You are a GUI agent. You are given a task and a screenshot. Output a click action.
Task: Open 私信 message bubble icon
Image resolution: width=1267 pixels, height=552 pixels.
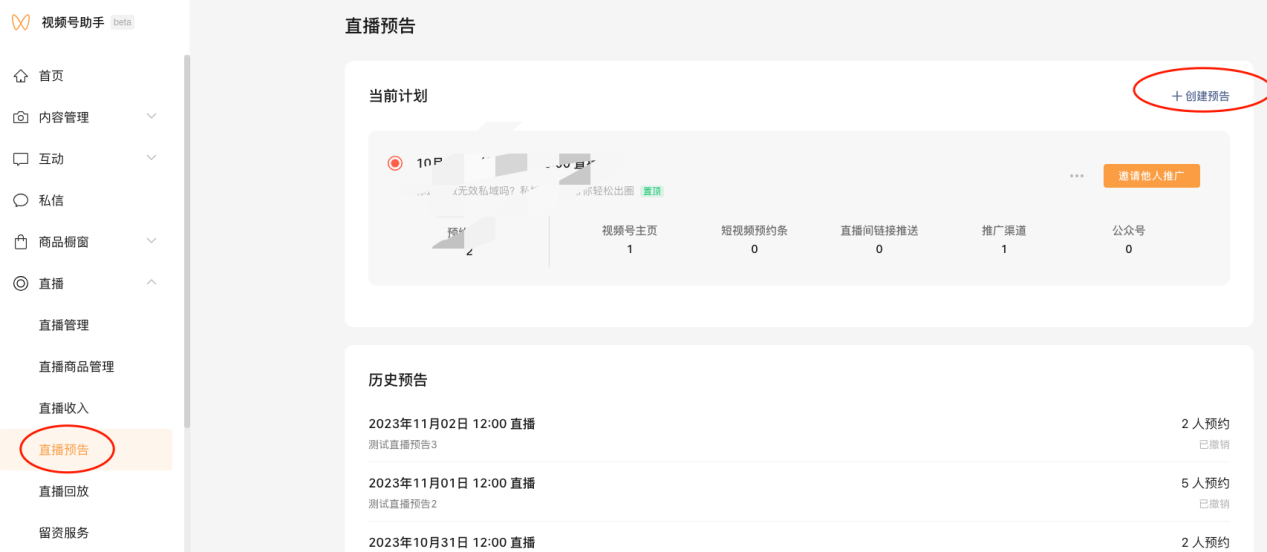click(x=20, y=200)
